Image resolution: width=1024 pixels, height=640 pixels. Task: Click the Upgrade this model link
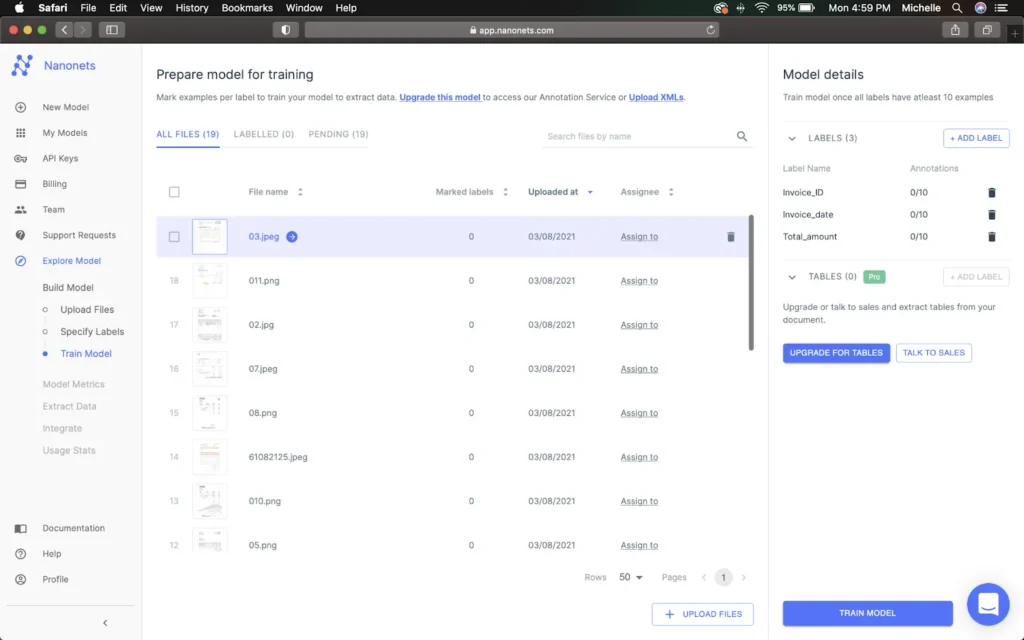click(x=438, y=97)
